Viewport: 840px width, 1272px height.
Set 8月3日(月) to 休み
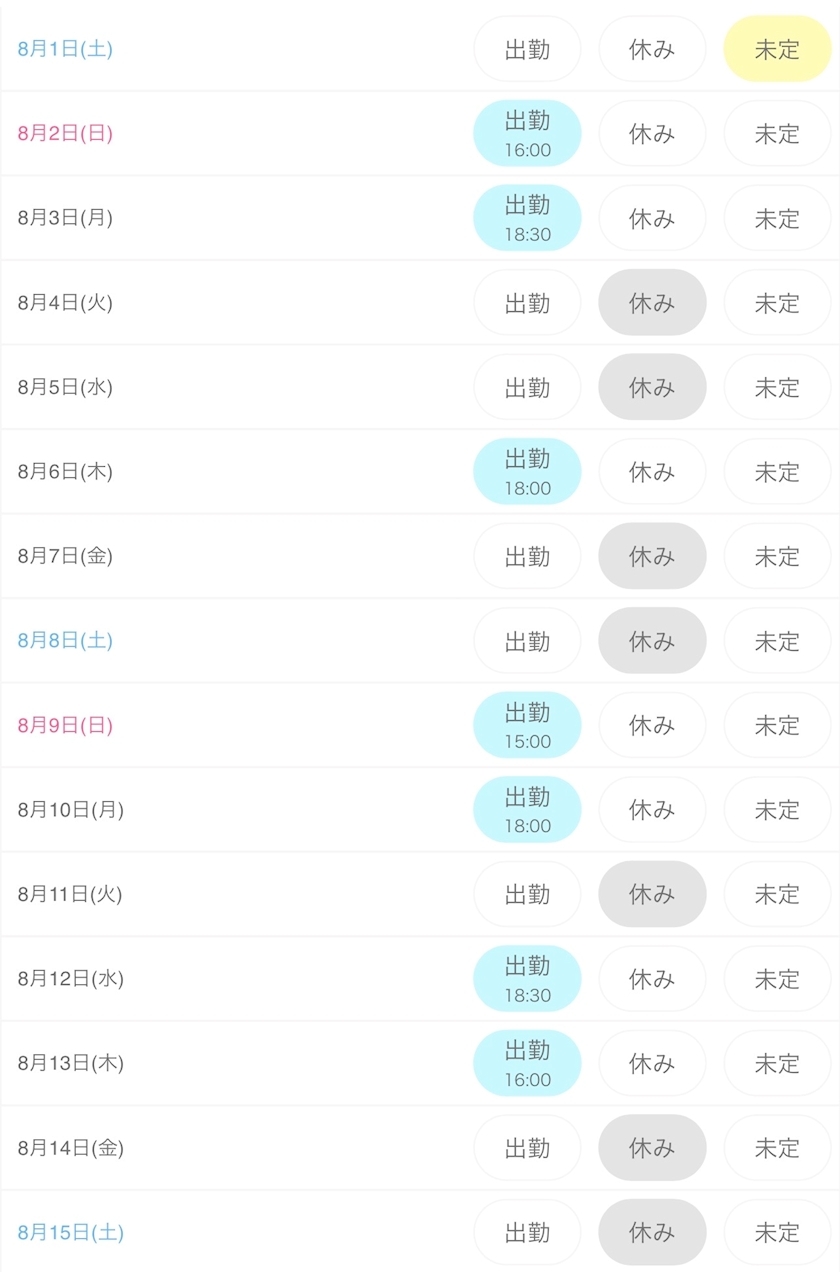(x=652, y=218)
